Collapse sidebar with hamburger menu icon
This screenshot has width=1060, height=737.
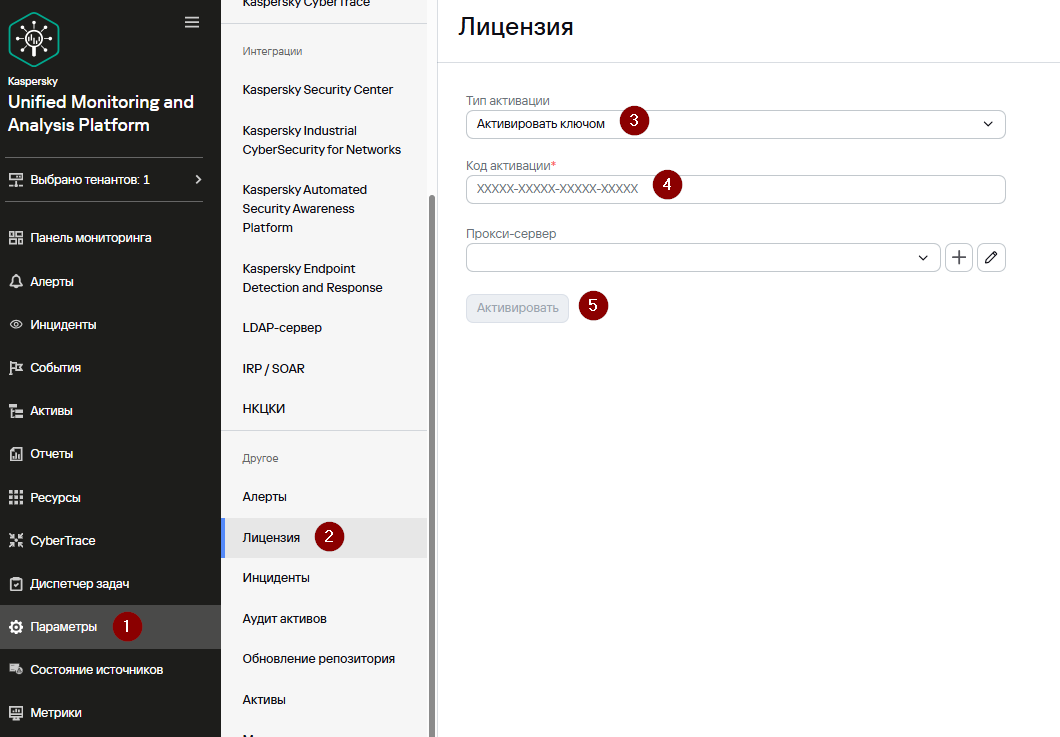[192, 22]
